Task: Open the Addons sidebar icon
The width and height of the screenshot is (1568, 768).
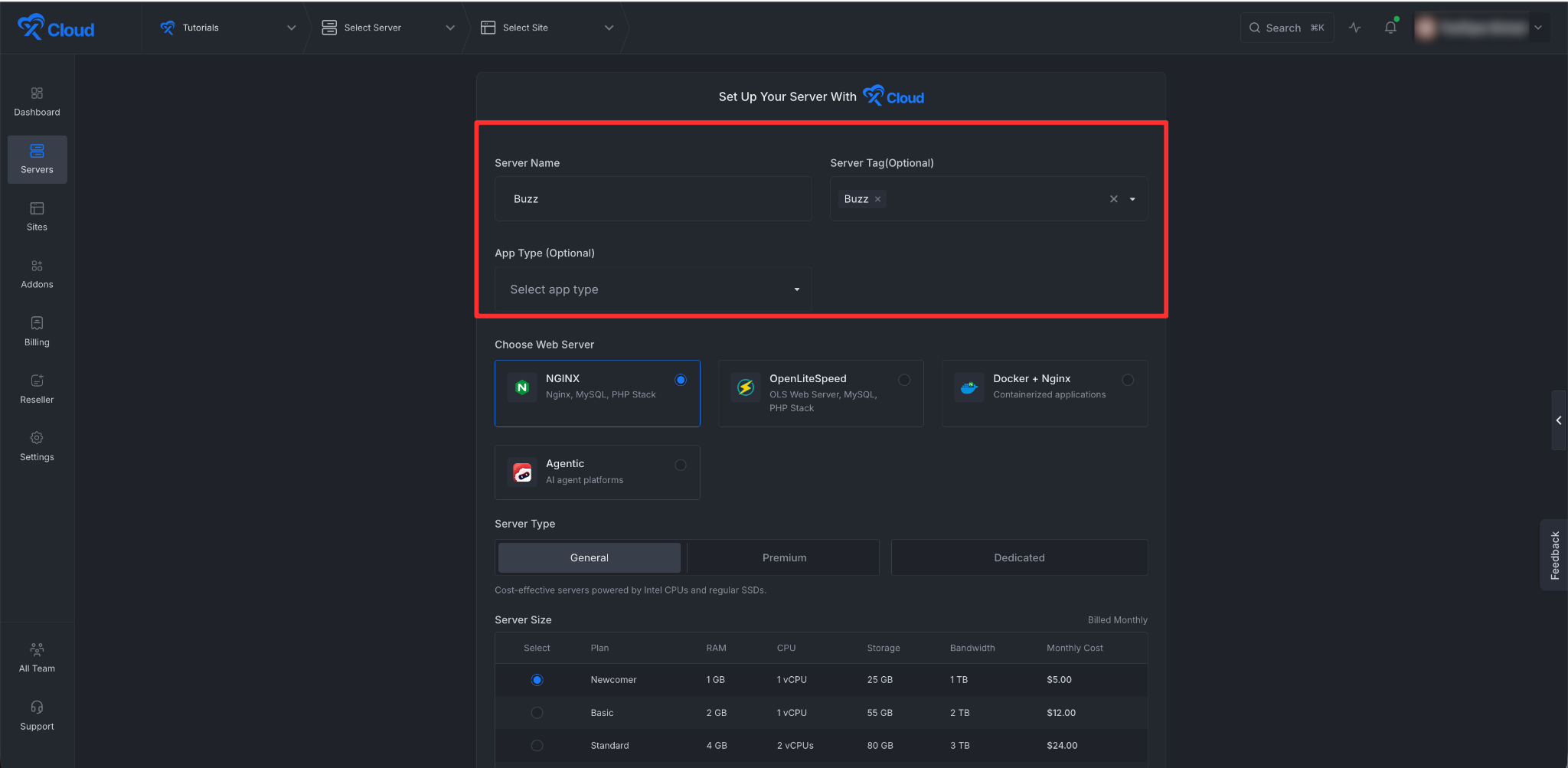Action: 37,266
